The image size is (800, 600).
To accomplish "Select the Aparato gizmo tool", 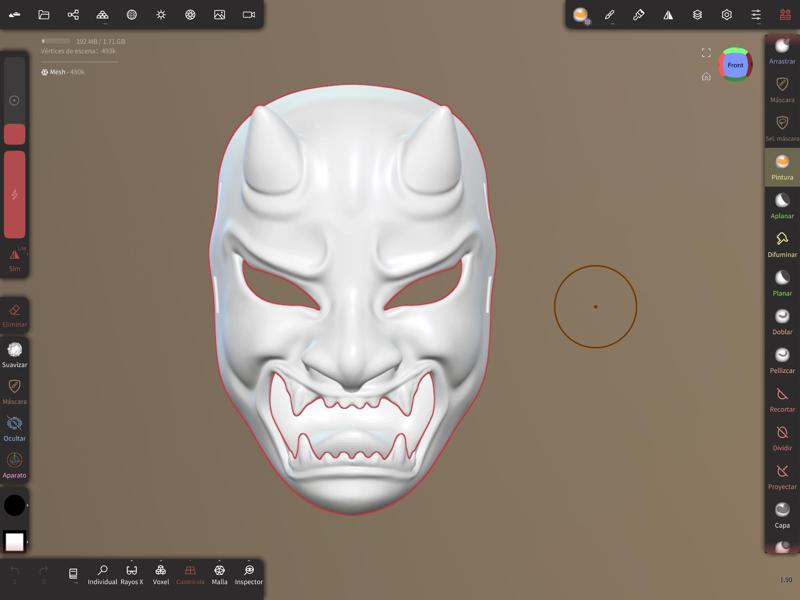I will tap(17, 460).
